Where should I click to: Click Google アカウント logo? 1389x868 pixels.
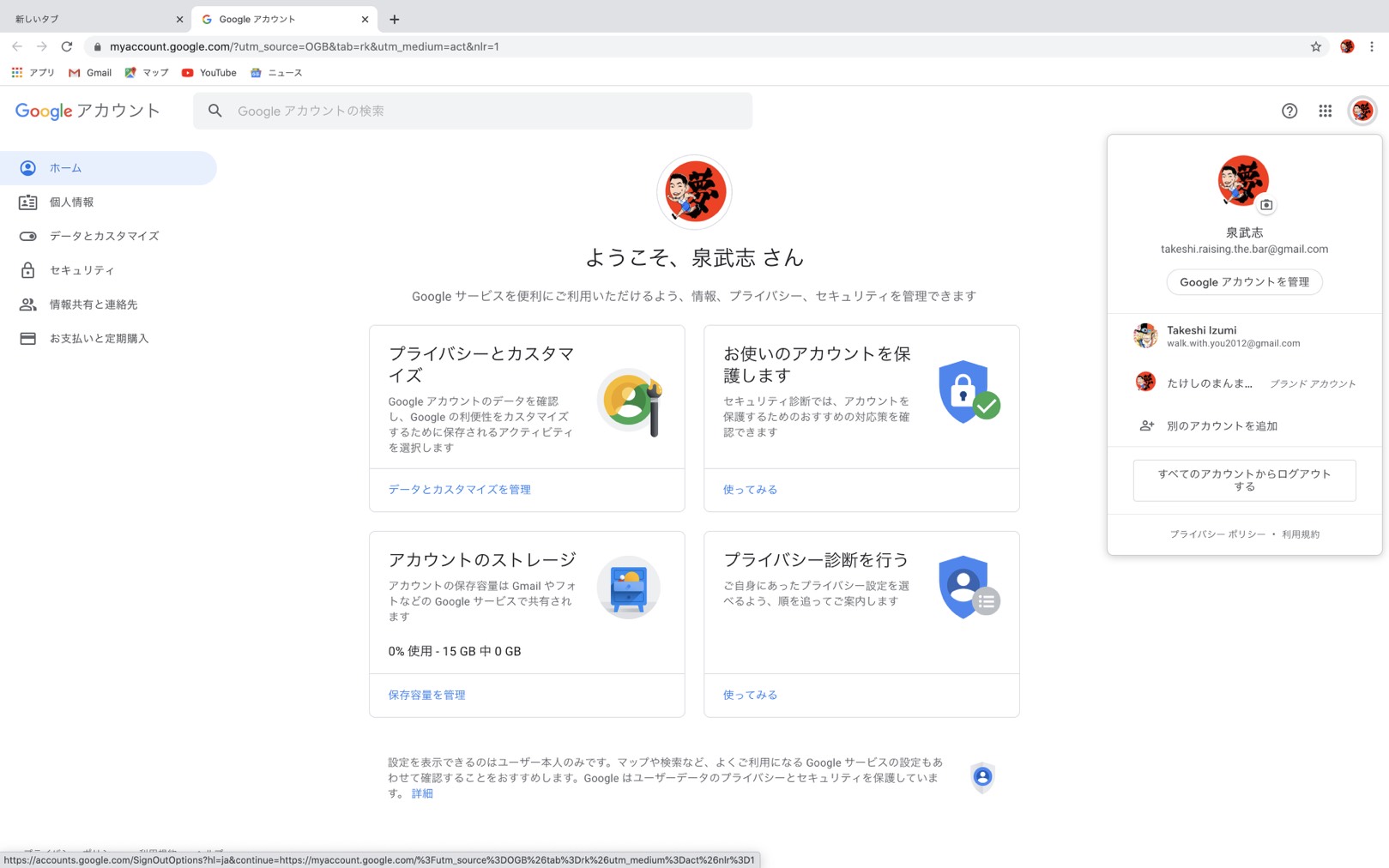(x=88, y=111)
